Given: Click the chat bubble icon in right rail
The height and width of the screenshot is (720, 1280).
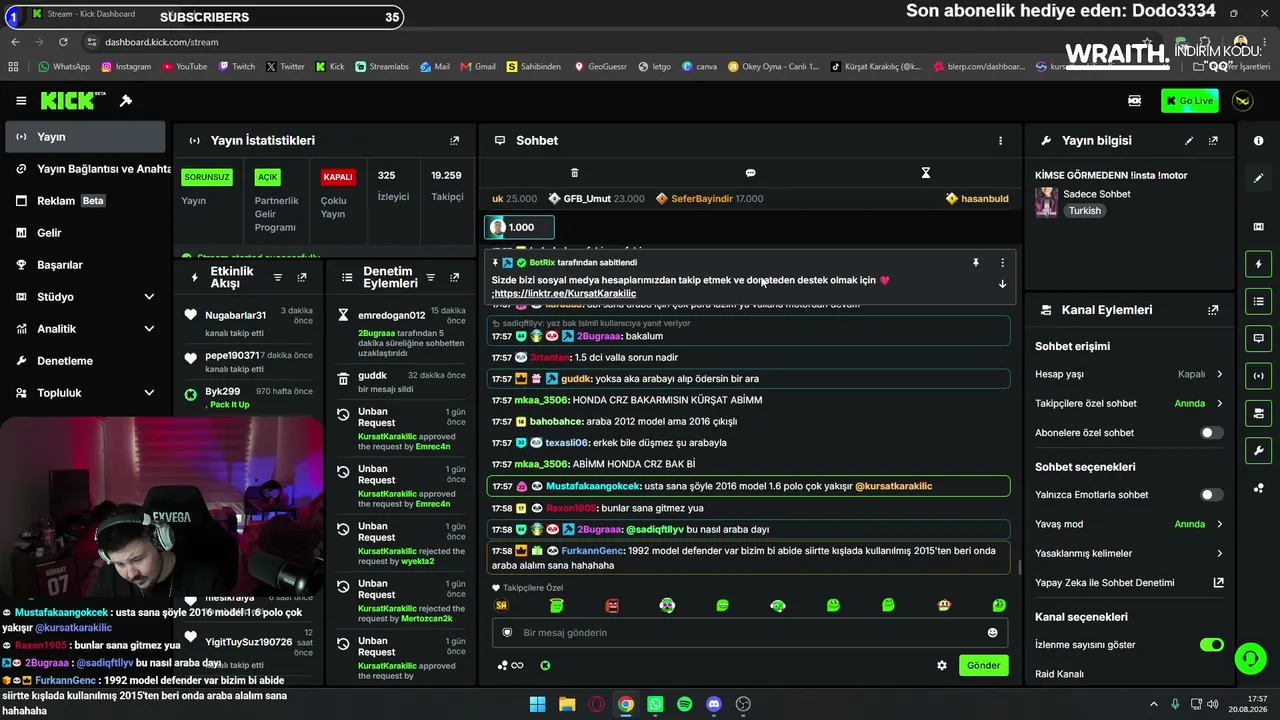Looking at the screenshot, I should pyautogui.click(x=1258, y=338).
